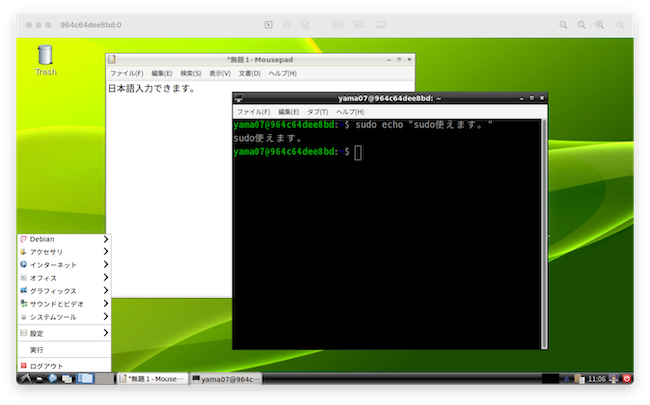Expand the システムツール submenu
This screenshot has width=650, height=405.
(x=64, y=317)
